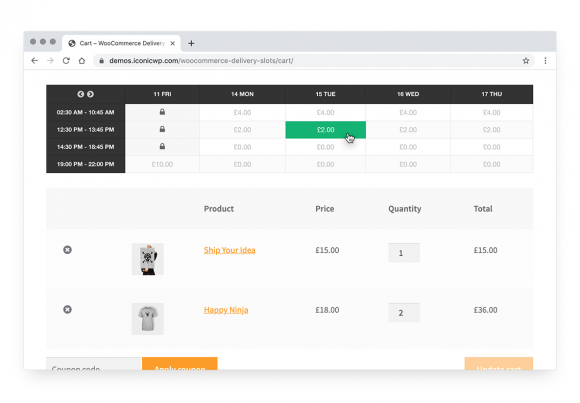The image size is (580, 403).
Task: Remove Ship Your Idea from cart
Action: click(67, 250)
